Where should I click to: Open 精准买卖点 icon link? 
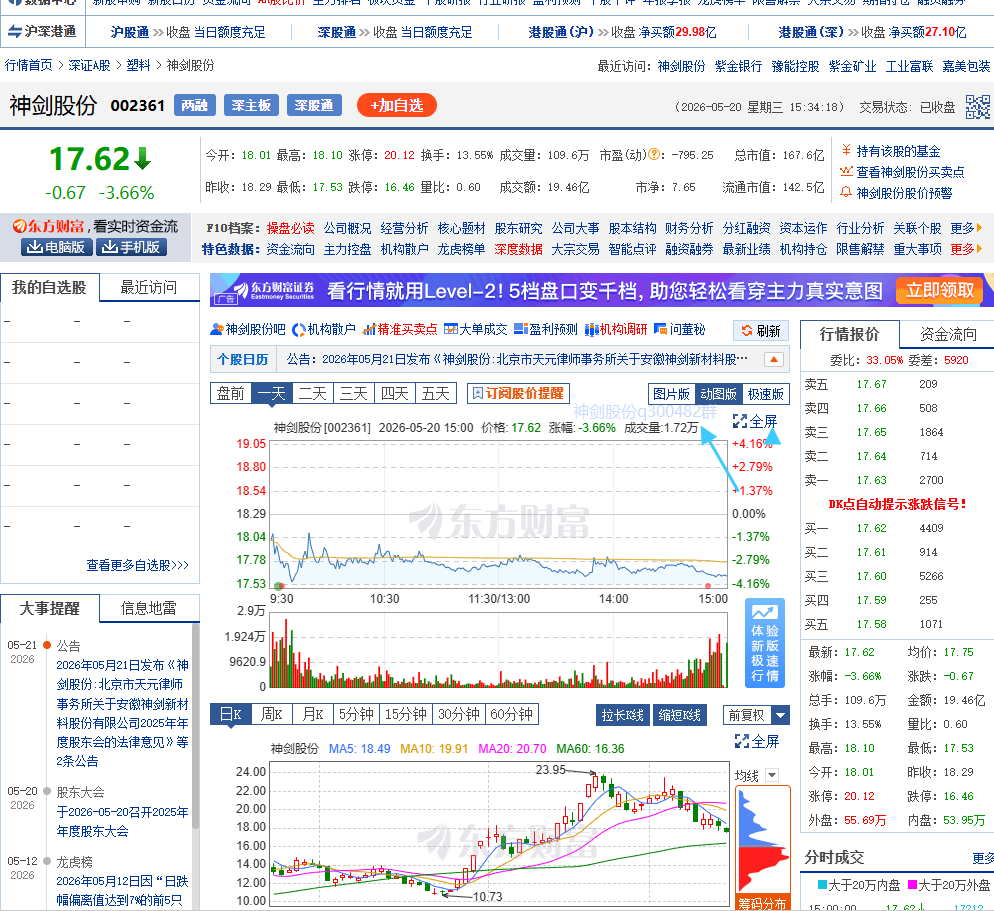[399, 329]
